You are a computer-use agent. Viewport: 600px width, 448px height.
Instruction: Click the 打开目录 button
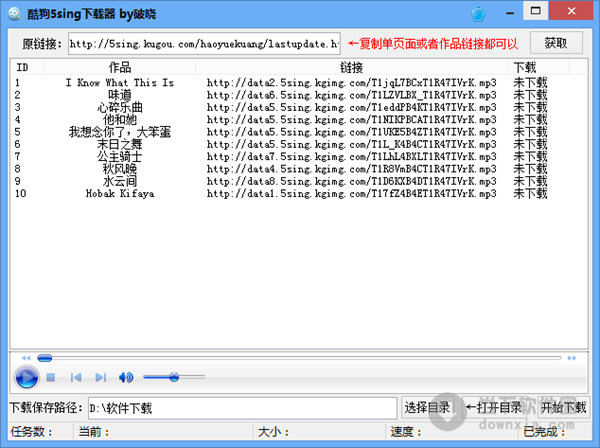tap(494, 408)
